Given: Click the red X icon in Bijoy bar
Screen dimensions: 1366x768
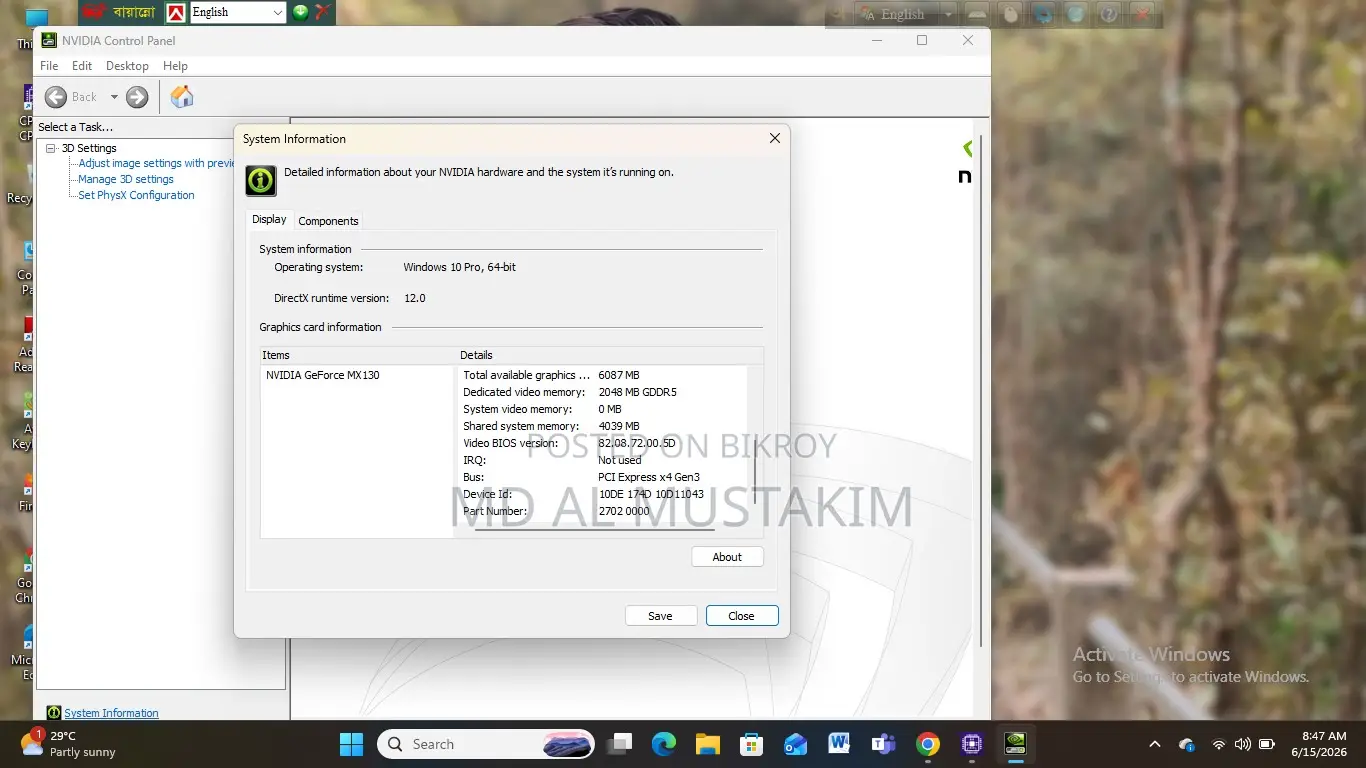Looking at the screenshot, I should (322, 12).
